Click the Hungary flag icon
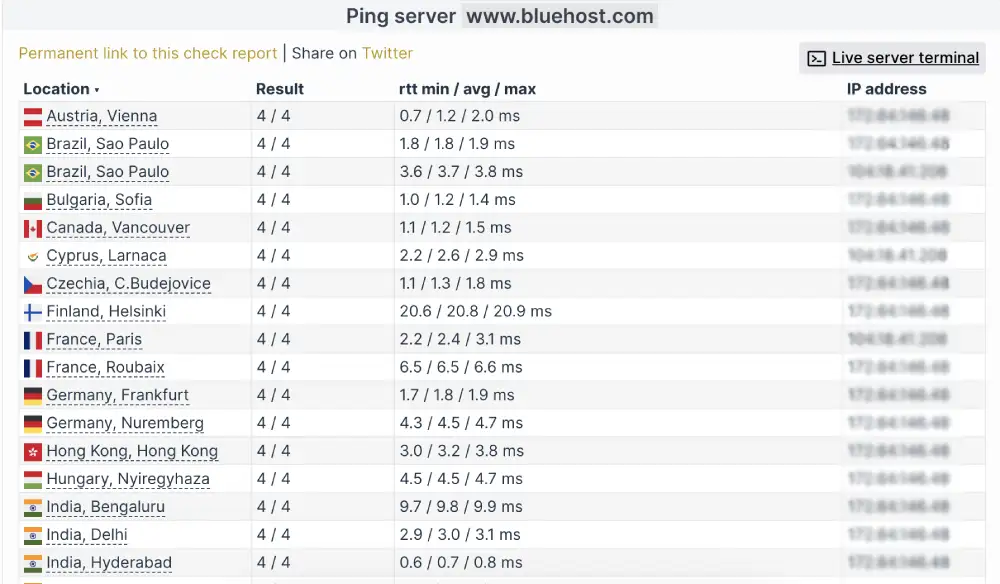 click(x=31, y=480)
